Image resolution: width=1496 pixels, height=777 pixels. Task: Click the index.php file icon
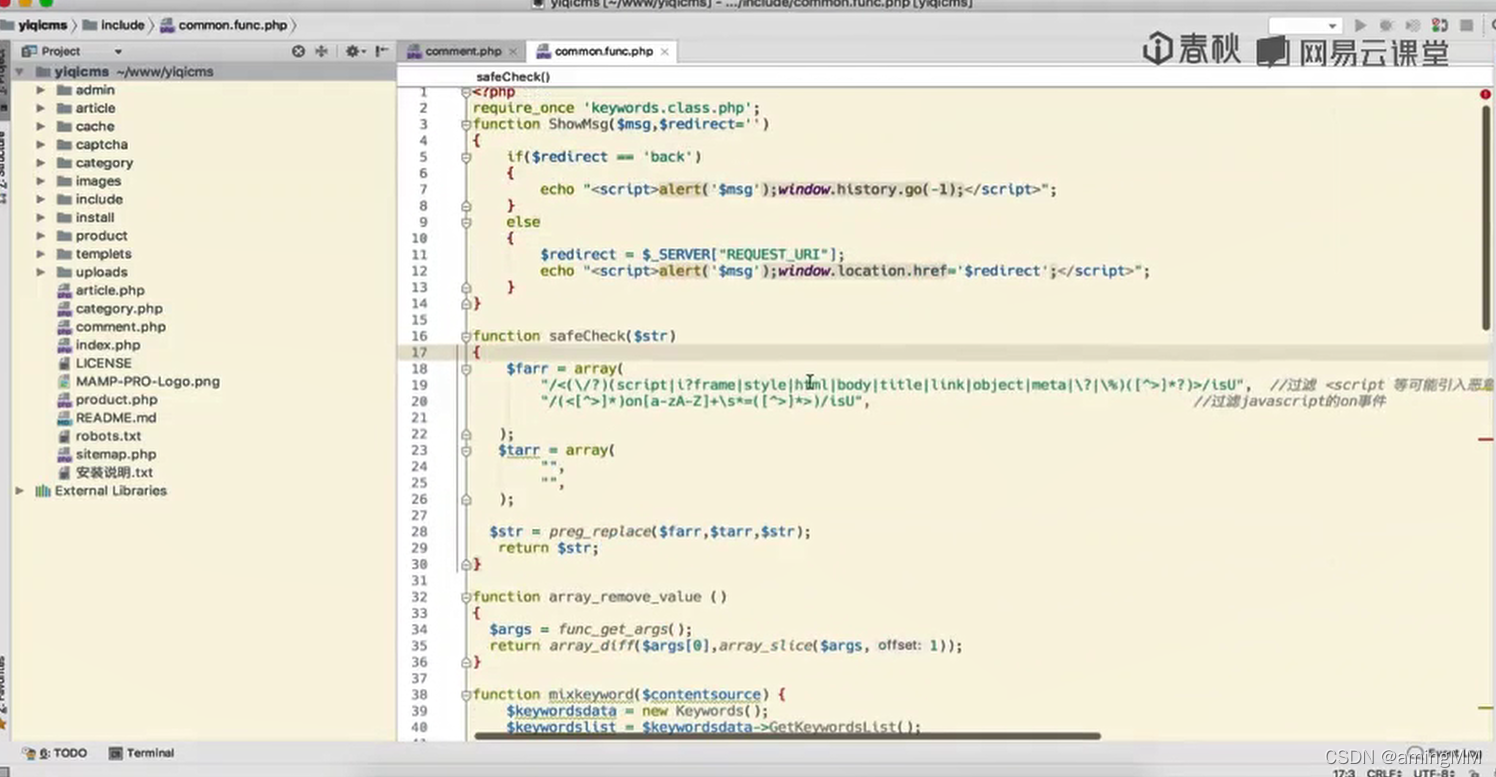coord(64,345)
